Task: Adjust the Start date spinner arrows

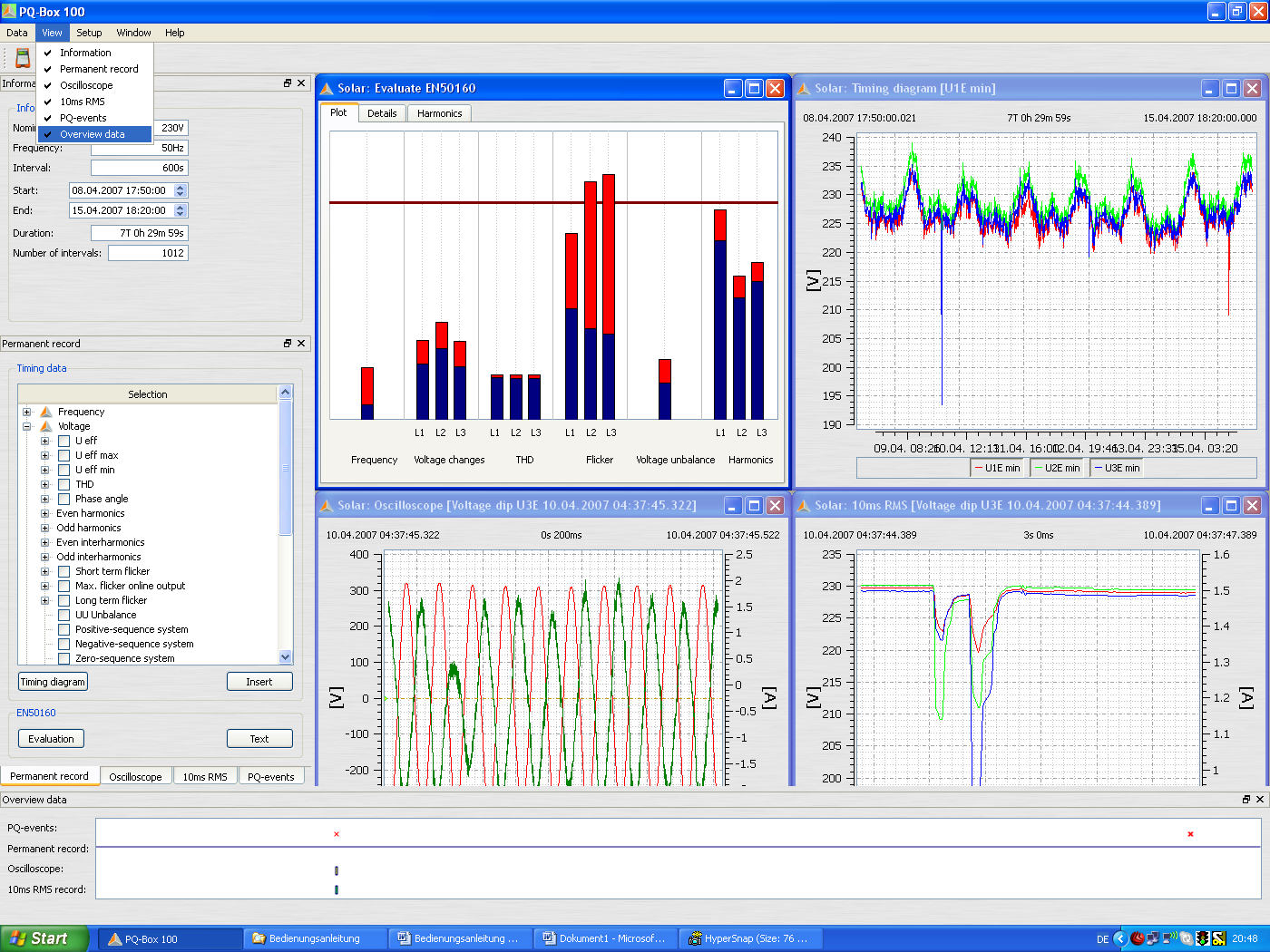Action: pos(181,190)
